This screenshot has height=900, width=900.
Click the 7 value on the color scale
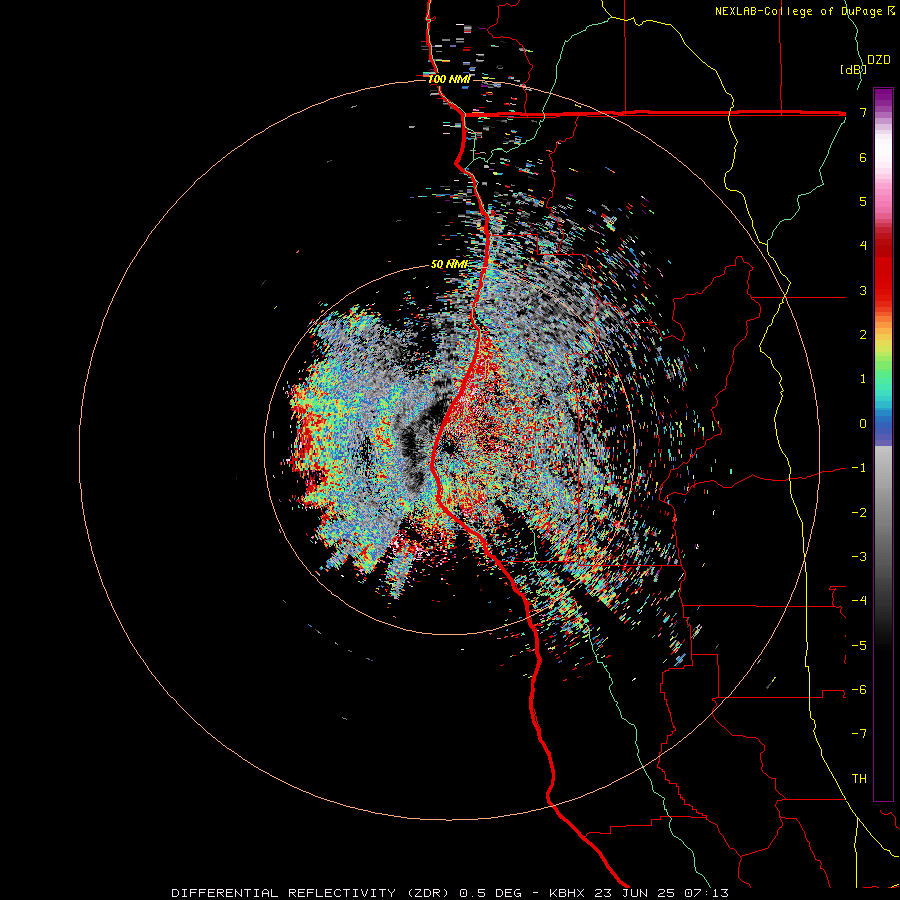point(863,112)
